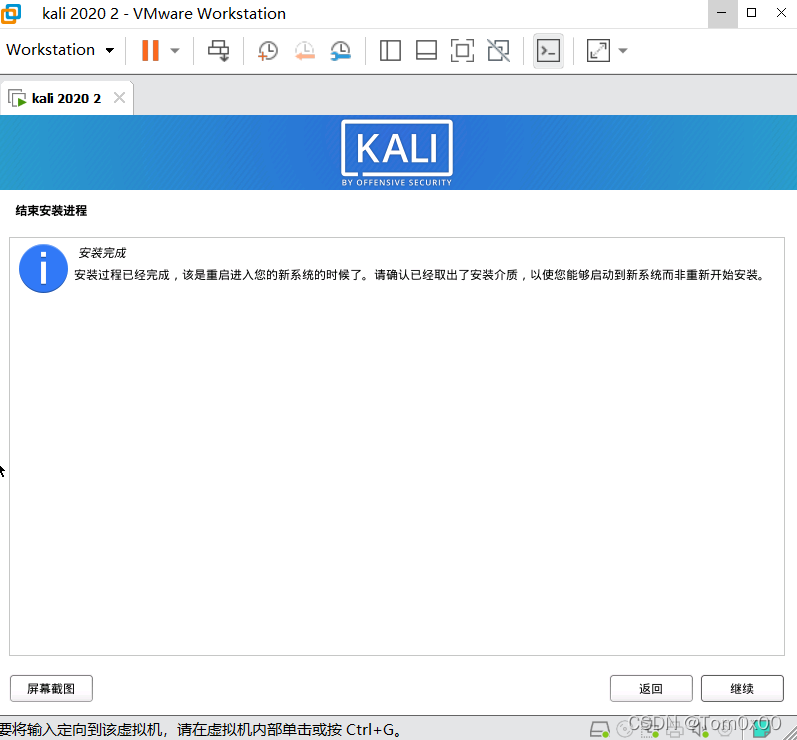
Task: Click the CD/DVD drive status icon
Action: 625,729
